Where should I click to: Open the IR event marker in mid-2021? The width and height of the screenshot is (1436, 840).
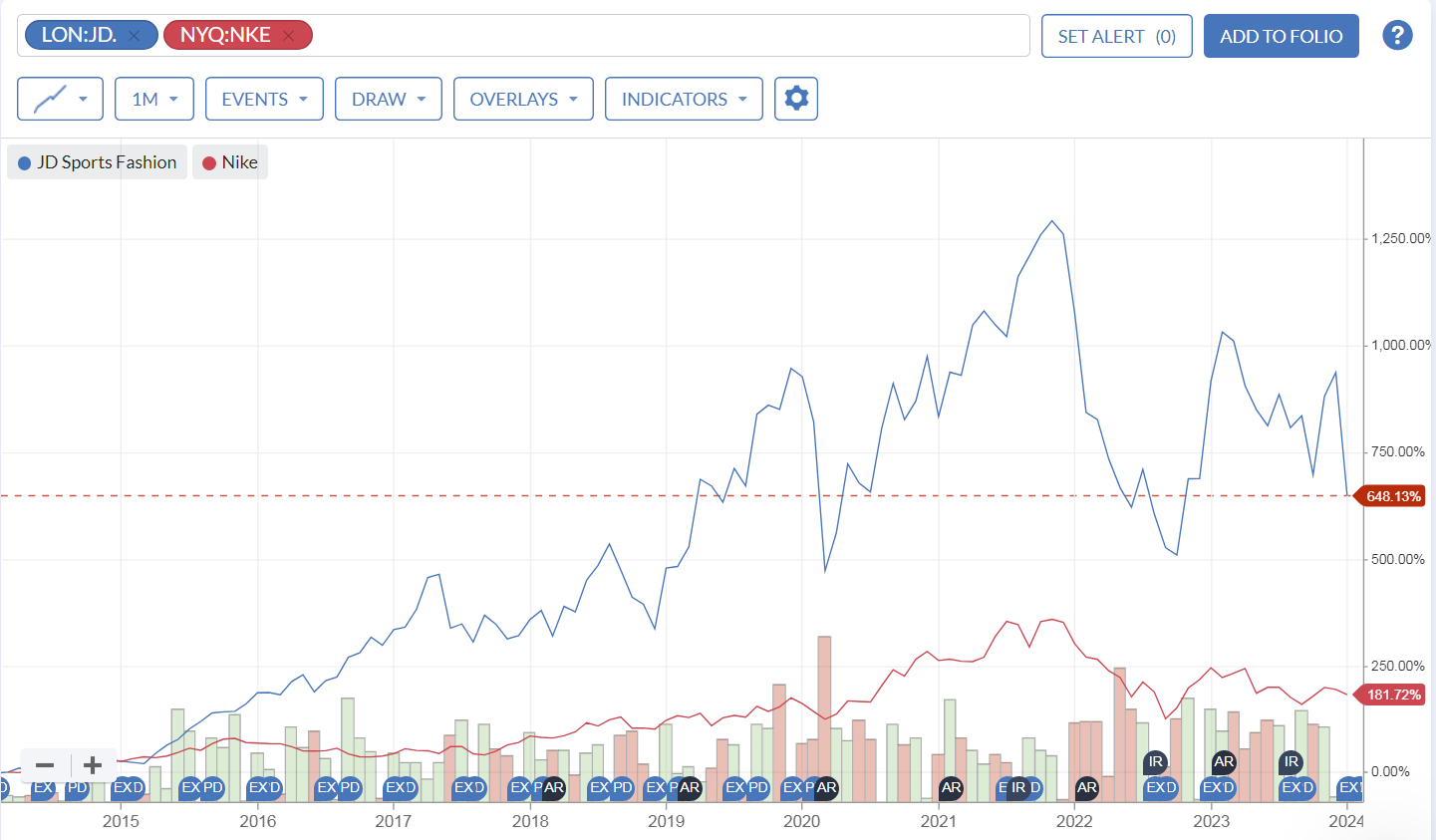(x=1018, y=787)
